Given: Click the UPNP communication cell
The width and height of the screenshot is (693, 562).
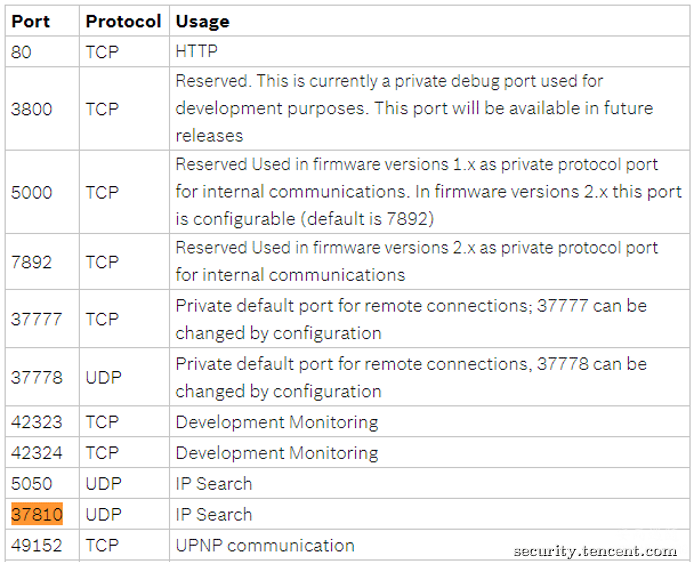Looking at the screenshot, I should [265, 545].
